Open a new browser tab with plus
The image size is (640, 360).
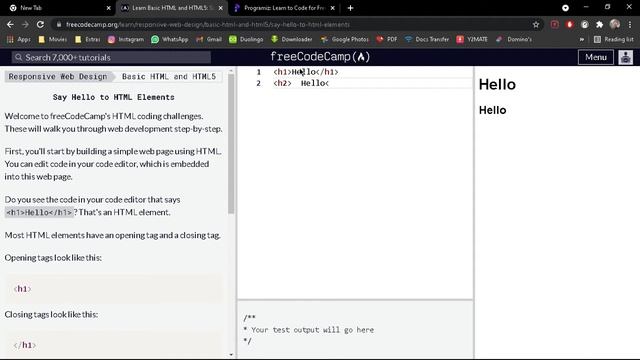[350, 8]
